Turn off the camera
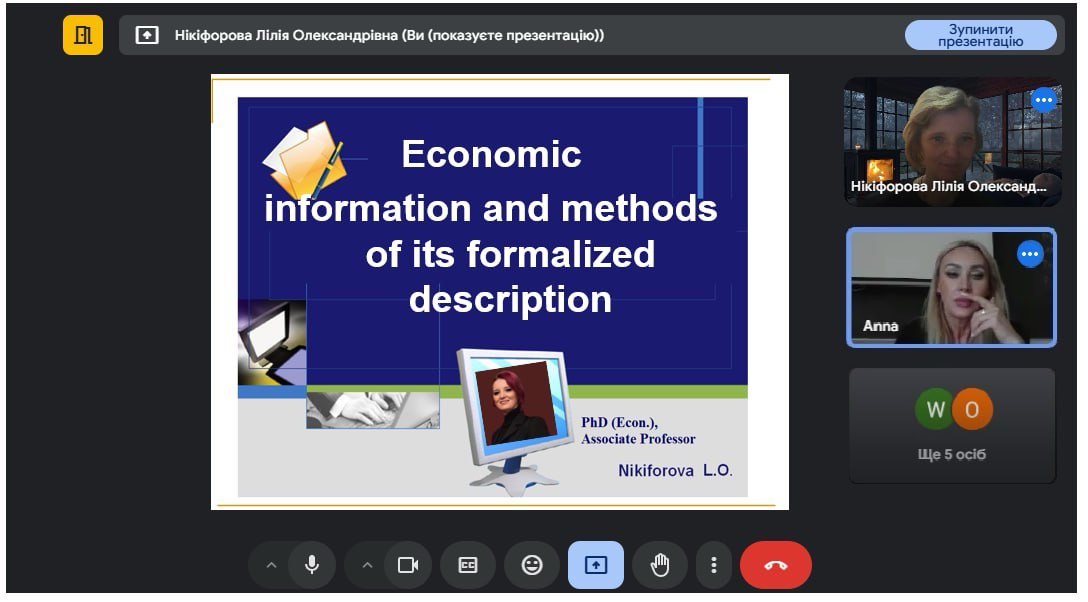 [x=408, y=565]
